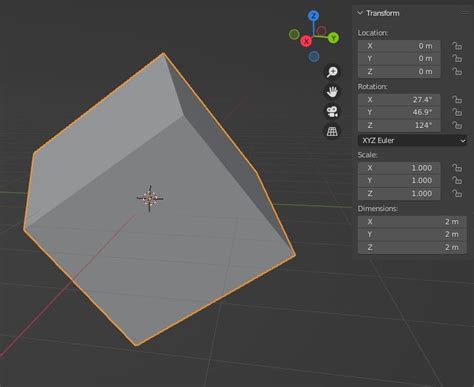Lock the Location Y value
The width and height of the screenshot is (474, 387).
[x=457, y=58]
